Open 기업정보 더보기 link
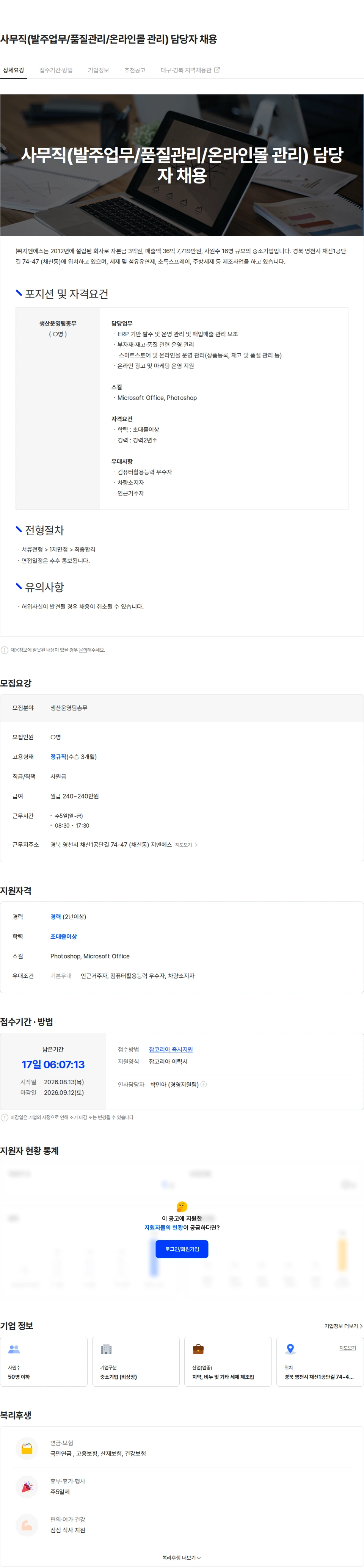This screenshot has width=364, height=1568. [x=343, y=1326]
